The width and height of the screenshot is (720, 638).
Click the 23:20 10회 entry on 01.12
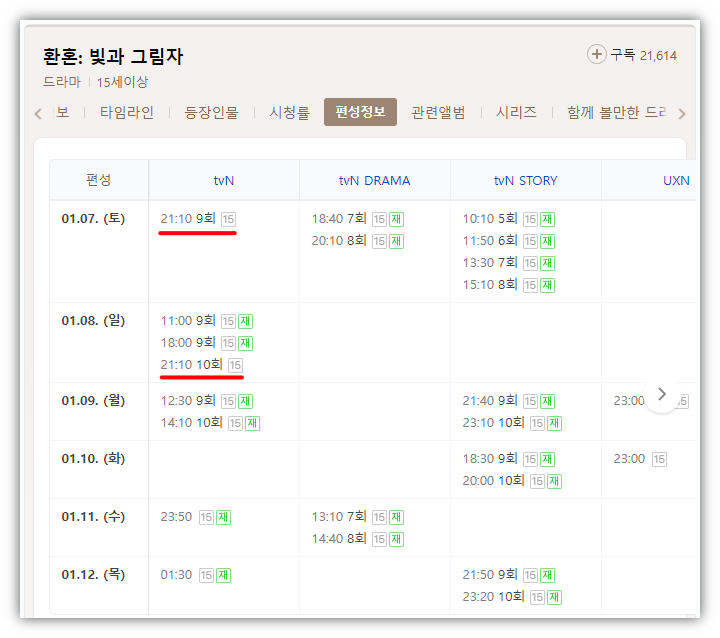512,597
